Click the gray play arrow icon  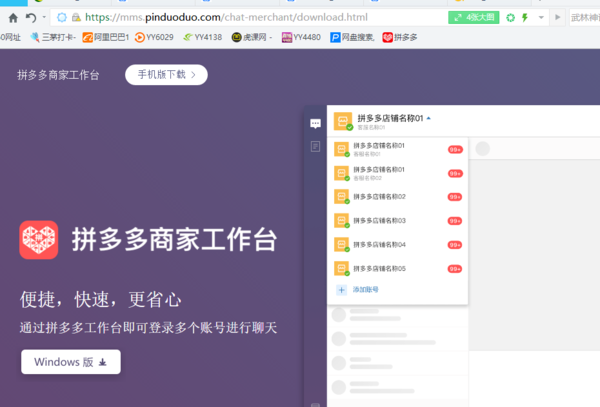(x=558, y=17)
